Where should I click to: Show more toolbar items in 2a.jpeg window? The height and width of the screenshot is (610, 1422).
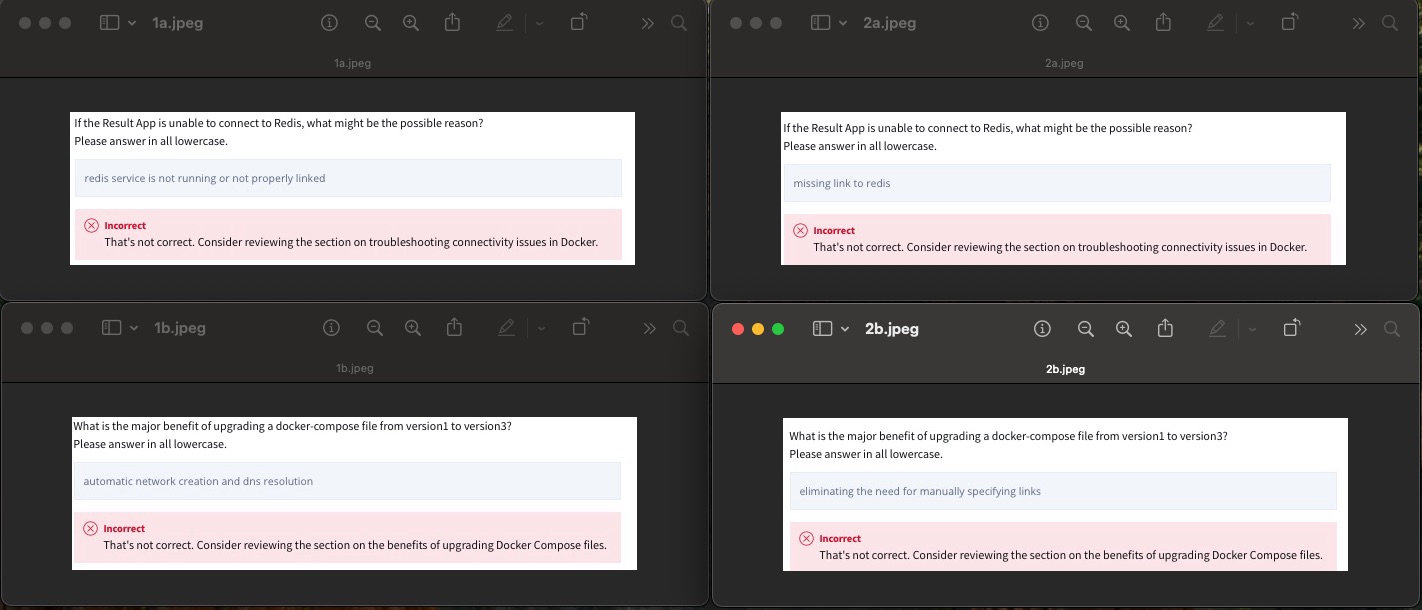click(x=1358, y=23)
